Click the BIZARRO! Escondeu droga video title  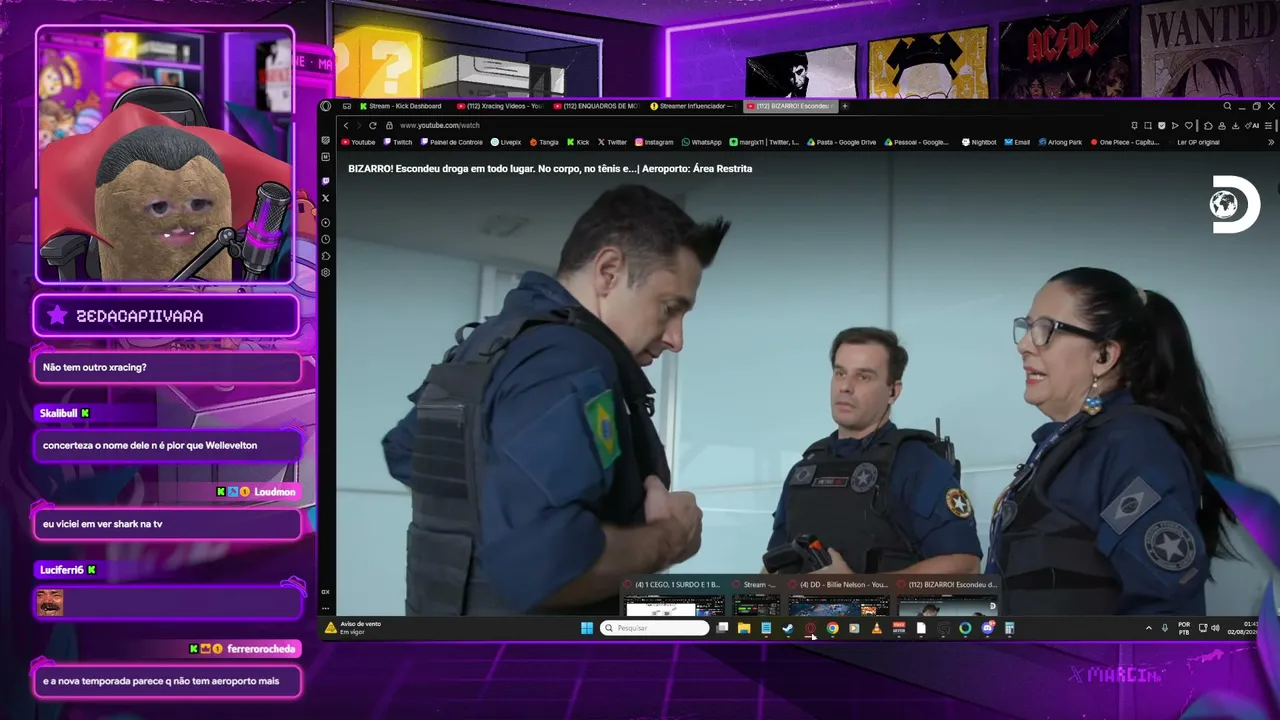click(x=550, y=169)
